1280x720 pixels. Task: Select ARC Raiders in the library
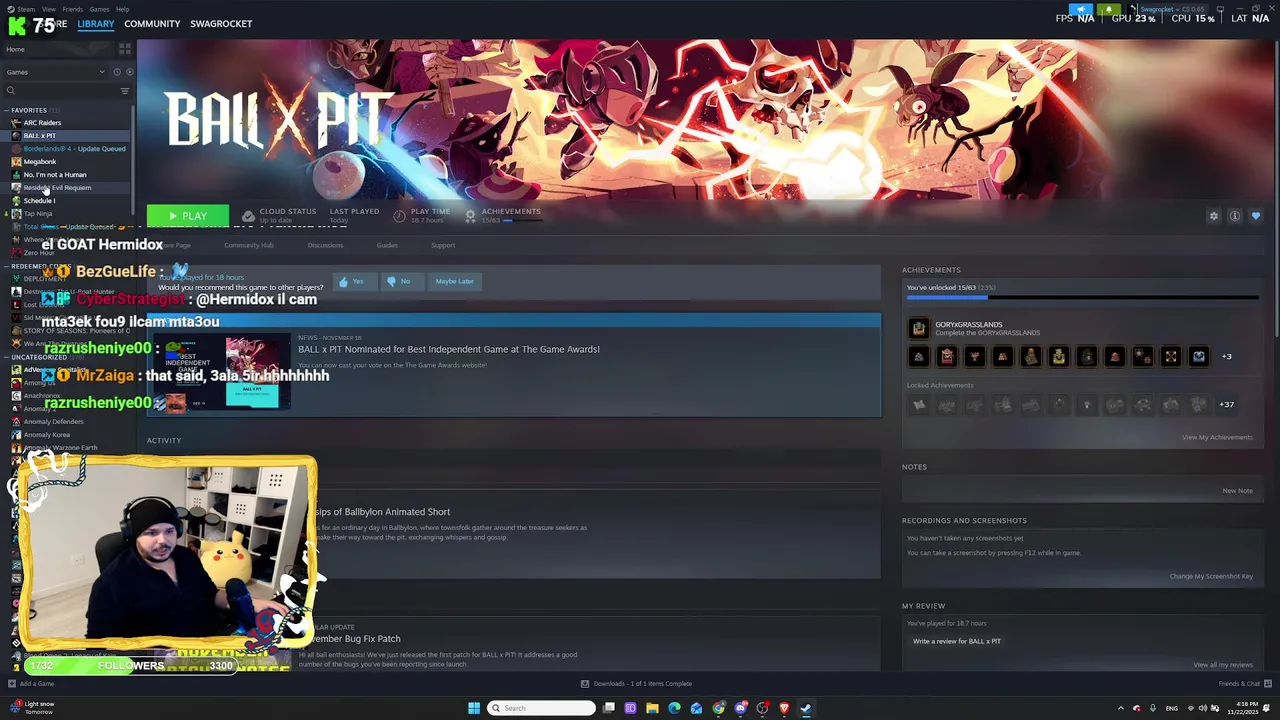[42, 123]
